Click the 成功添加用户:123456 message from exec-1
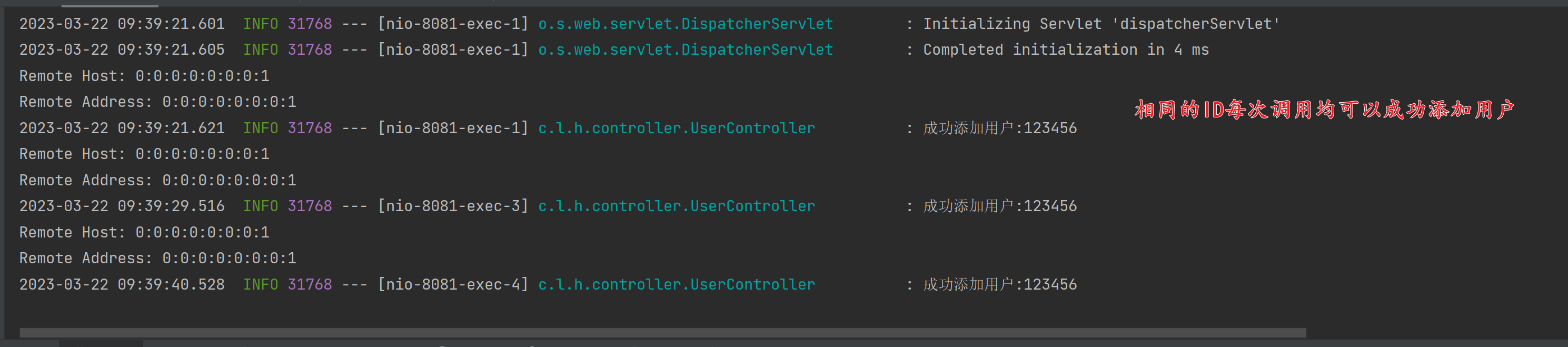Image resolution: width=1568 pixels, height=347 pixels. pos(1000,128)
